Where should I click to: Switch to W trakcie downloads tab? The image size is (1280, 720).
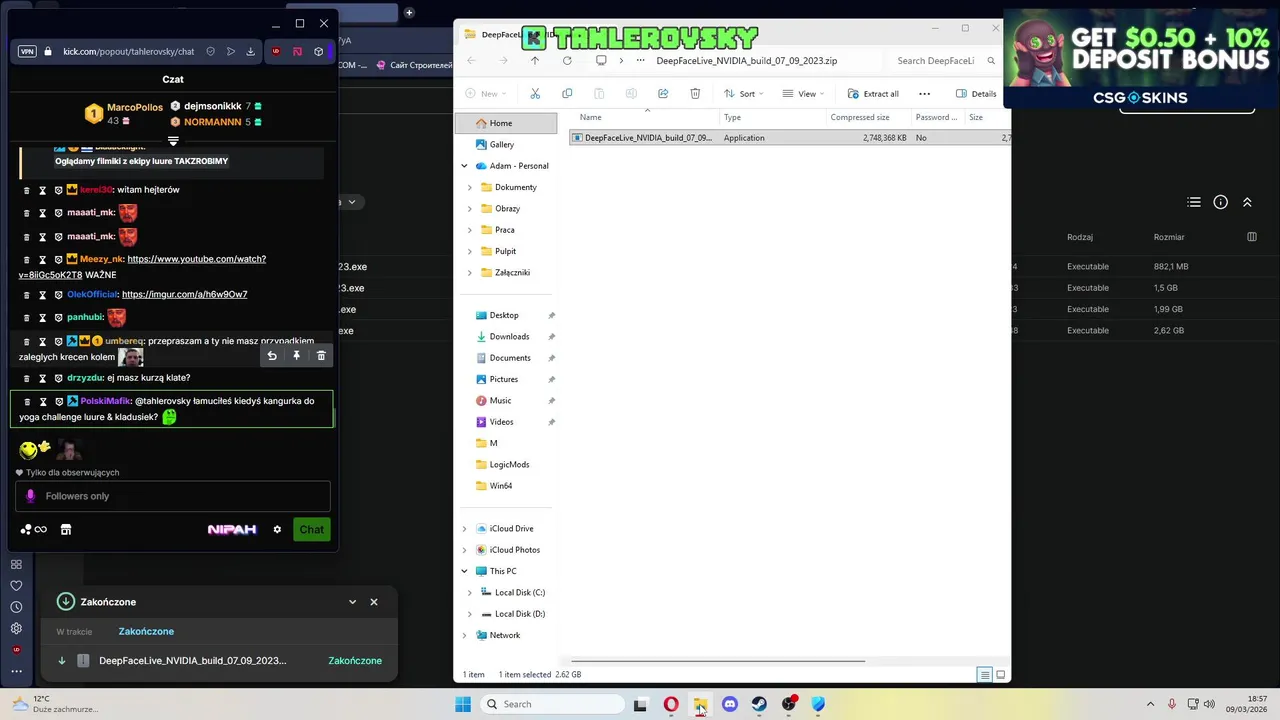(74, 632)
